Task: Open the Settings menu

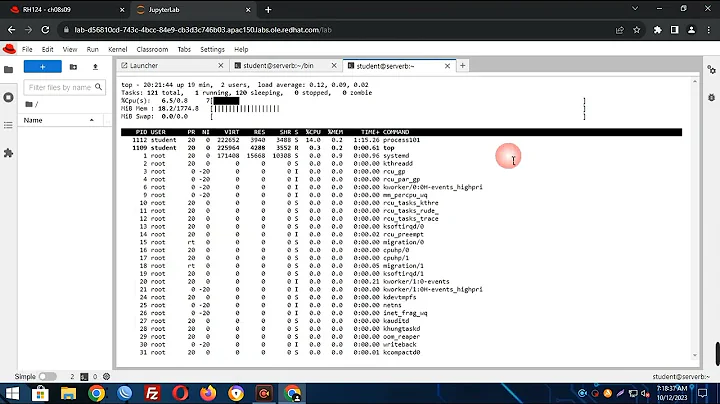Action: tap(212, 49)
